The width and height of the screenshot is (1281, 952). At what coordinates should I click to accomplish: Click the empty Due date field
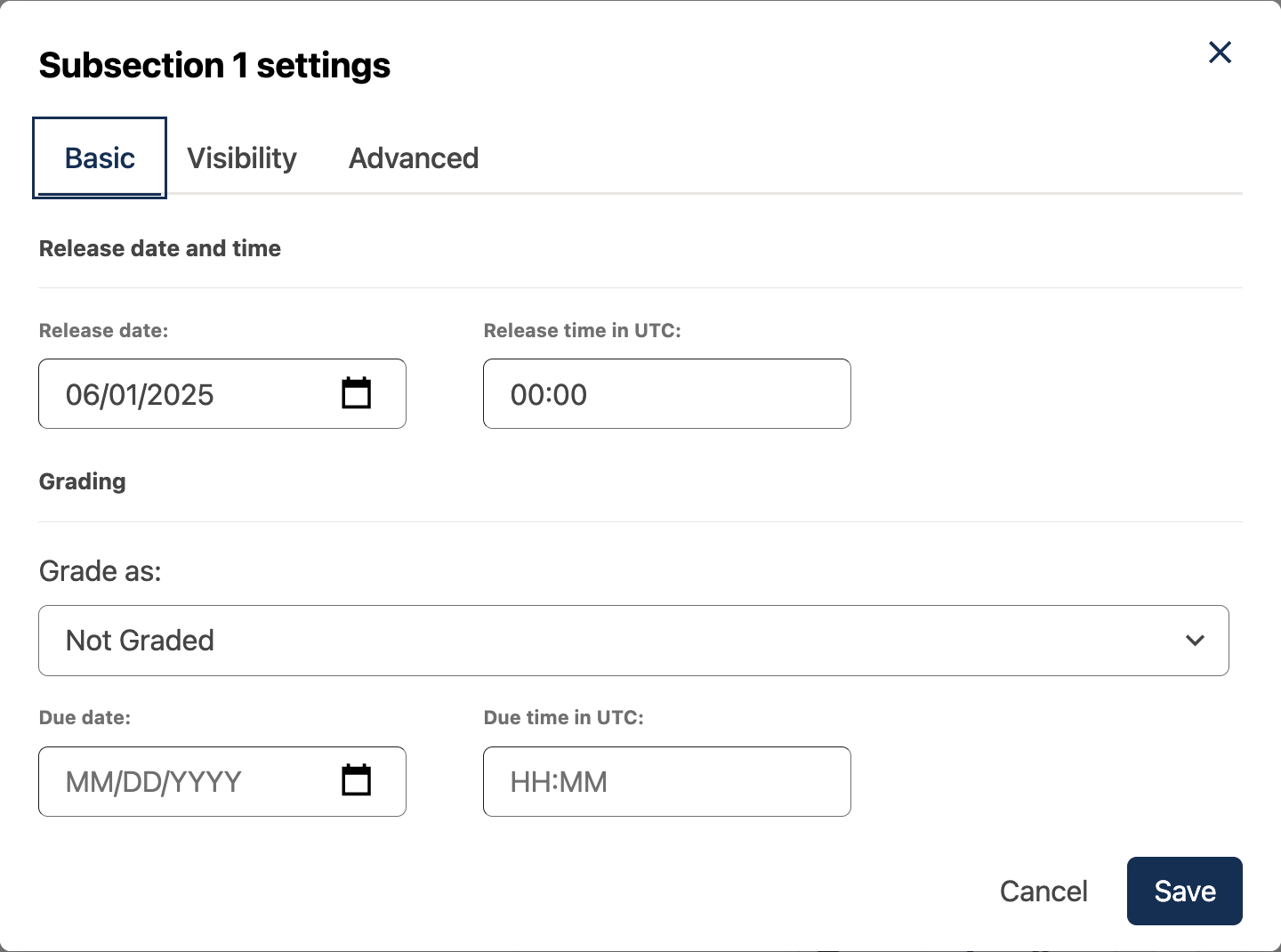178,781
